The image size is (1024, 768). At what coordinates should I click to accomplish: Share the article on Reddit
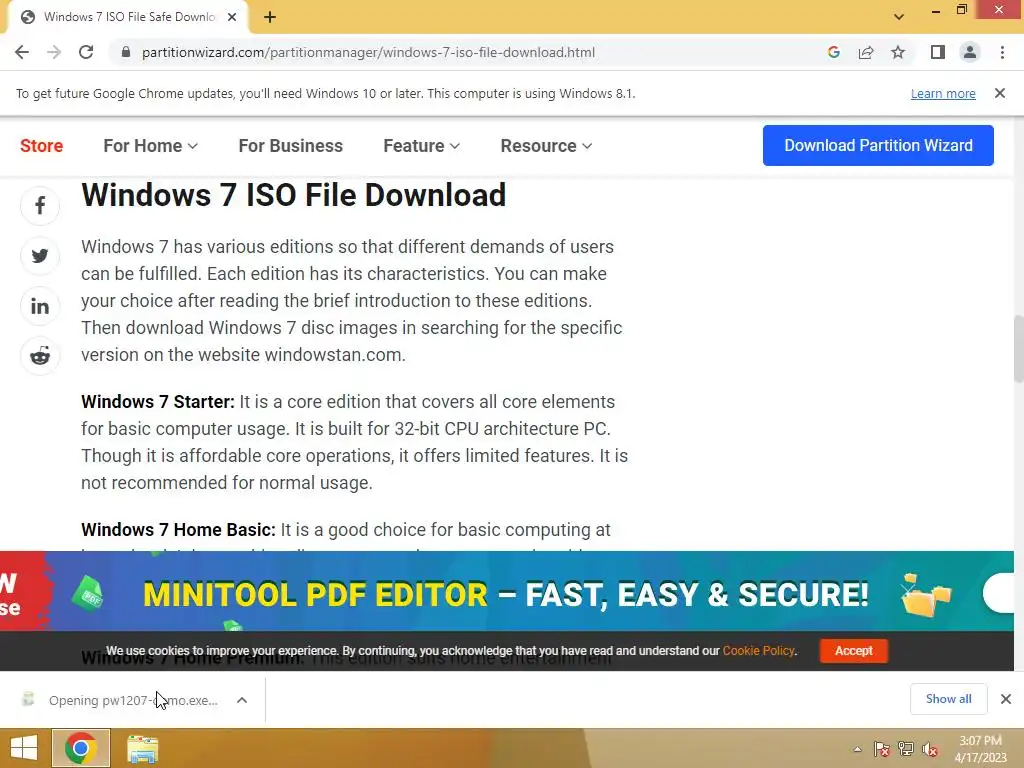(x=40, y=356)
